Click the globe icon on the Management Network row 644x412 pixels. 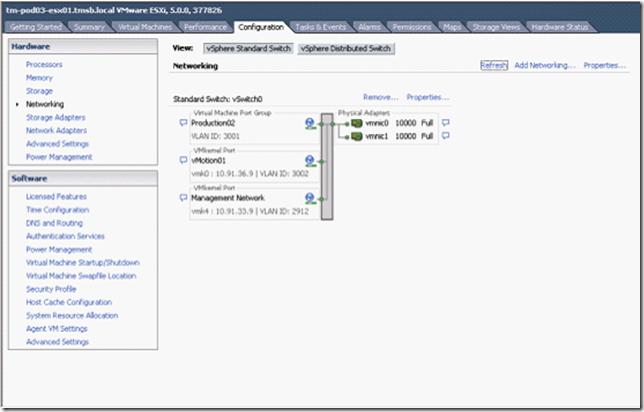tap(310, 198)
